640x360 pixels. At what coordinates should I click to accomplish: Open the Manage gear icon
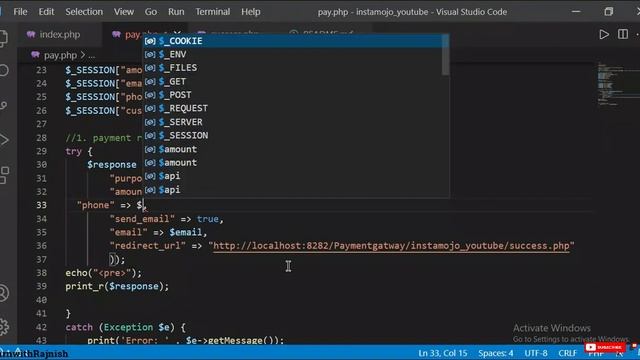click(x=3, y=326)
